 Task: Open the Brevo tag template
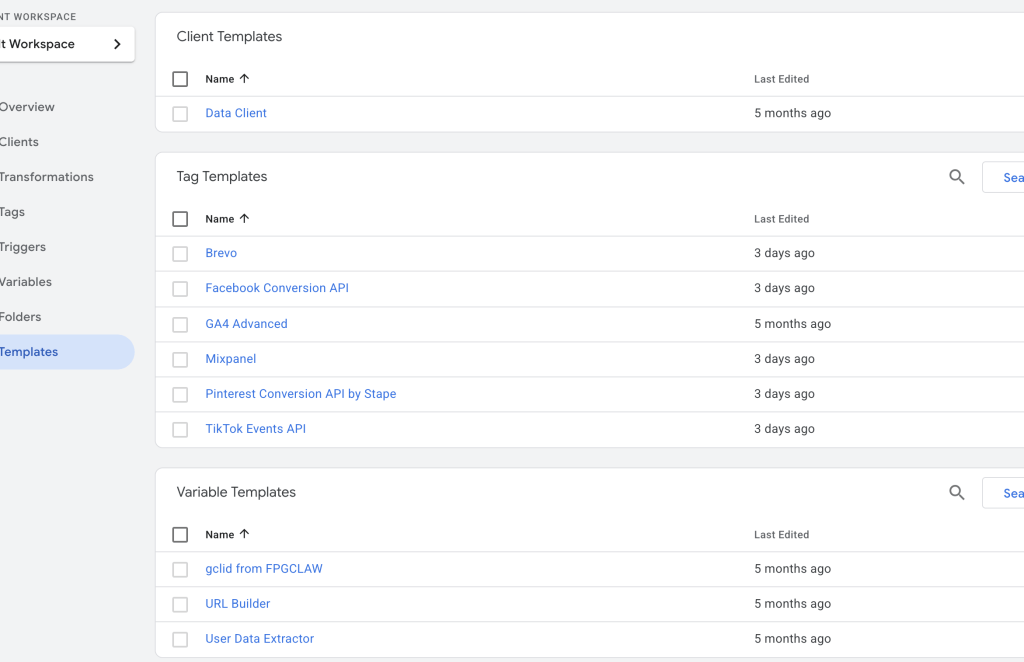click(x=221, y=253)
